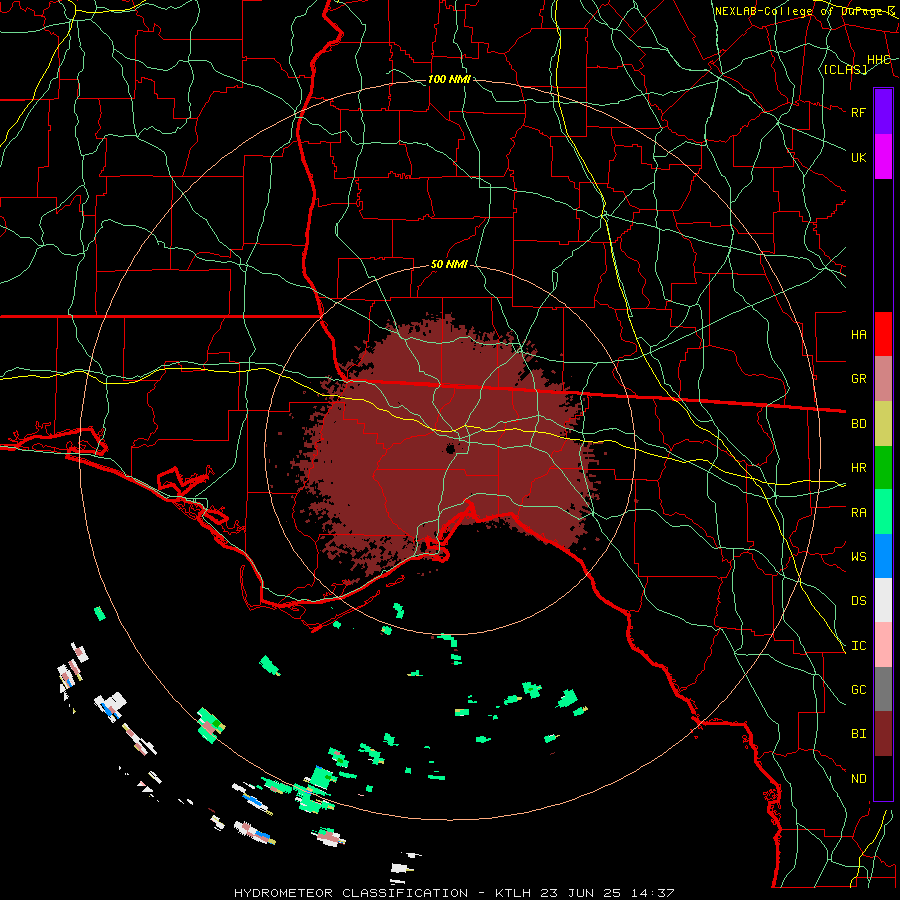Image resolution: width=900 pixels, height=900 pixels.
Task: Click the IC light pink legend swatch
Action: click(883, 645)
